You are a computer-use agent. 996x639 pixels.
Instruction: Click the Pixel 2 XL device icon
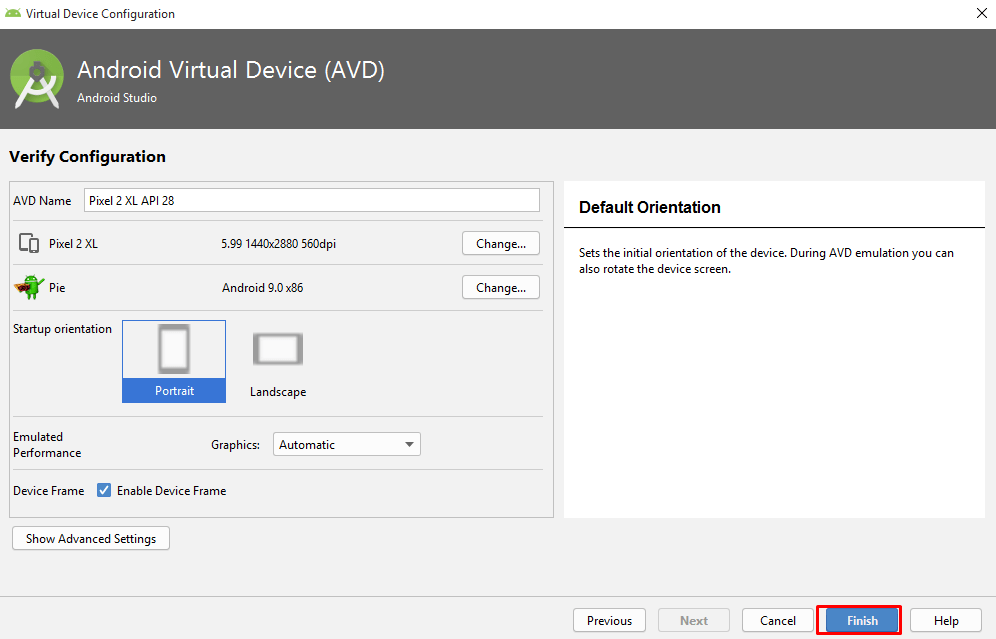[x=29, y=243]
